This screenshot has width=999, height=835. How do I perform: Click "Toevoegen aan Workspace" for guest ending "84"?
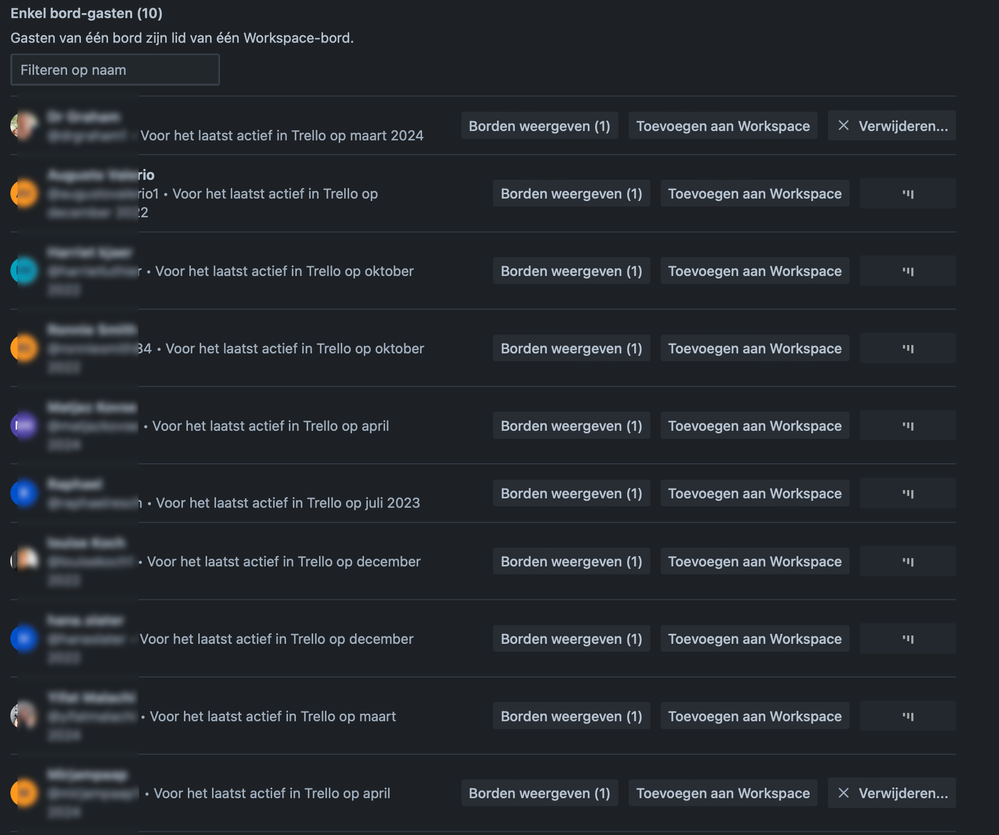754,348
